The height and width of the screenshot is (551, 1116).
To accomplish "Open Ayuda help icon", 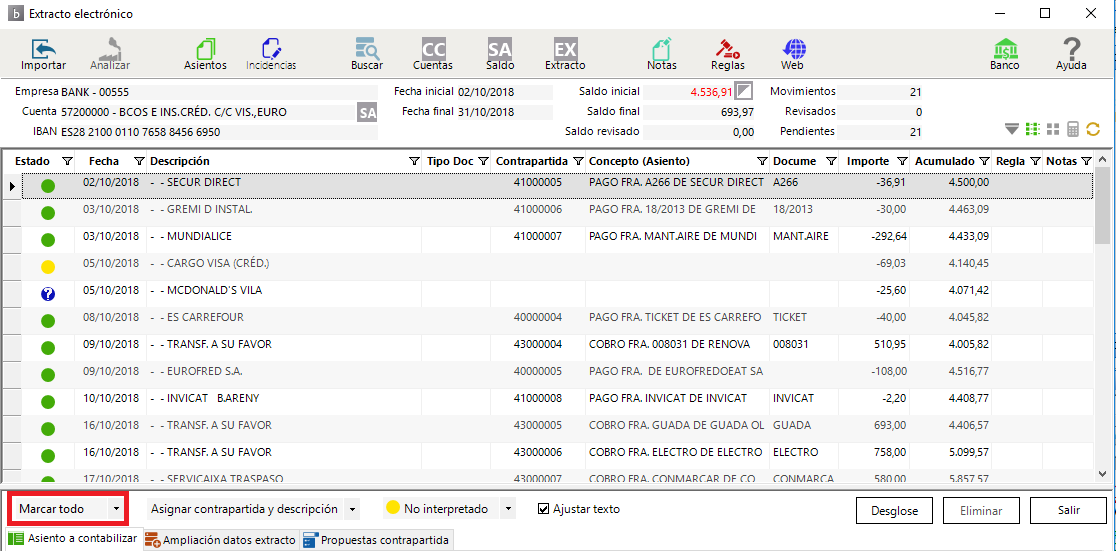I will (1071, 55).
